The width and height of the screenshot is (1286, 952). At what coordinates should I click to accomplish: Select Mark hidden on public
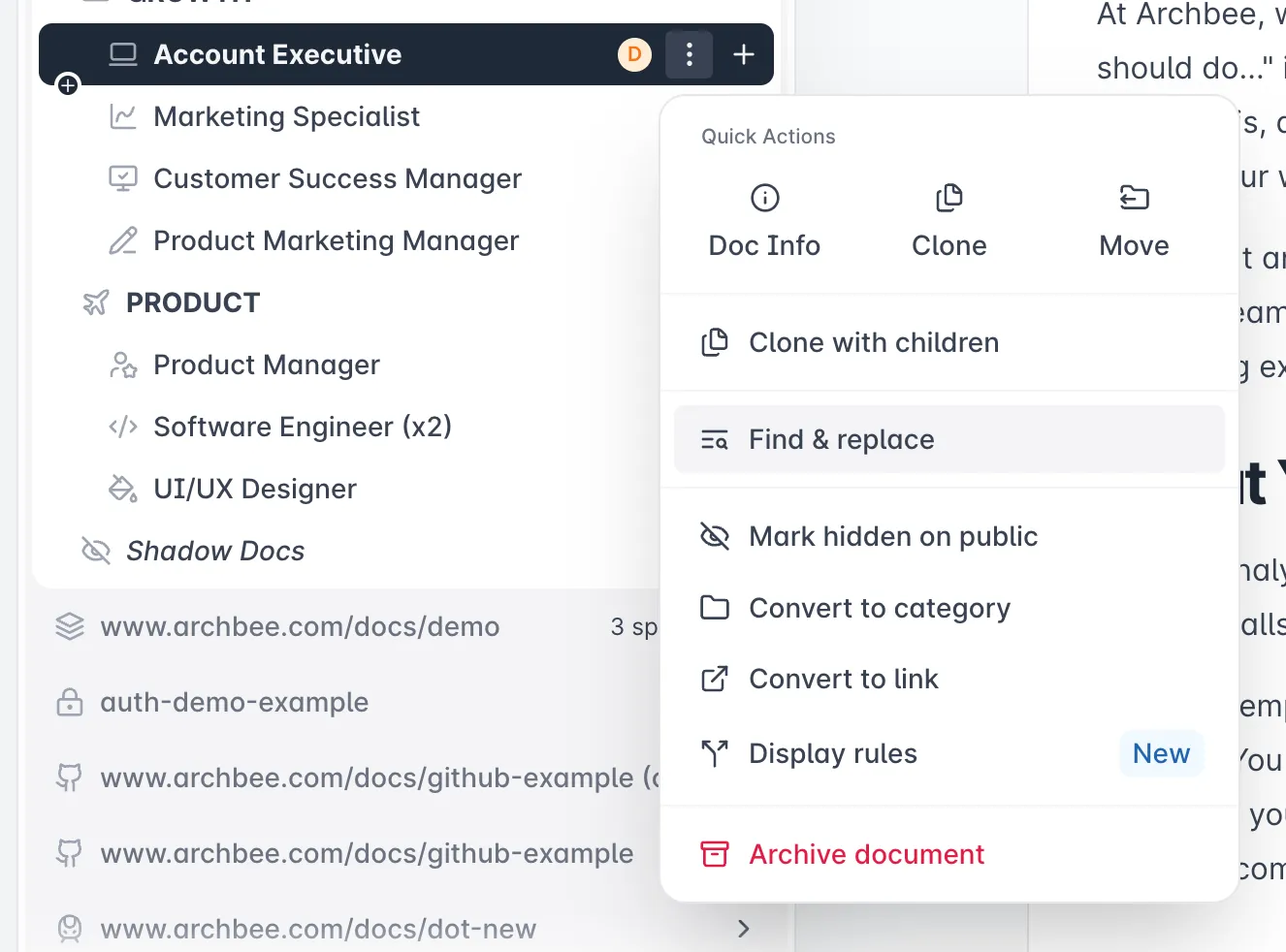tap(948, 536)
